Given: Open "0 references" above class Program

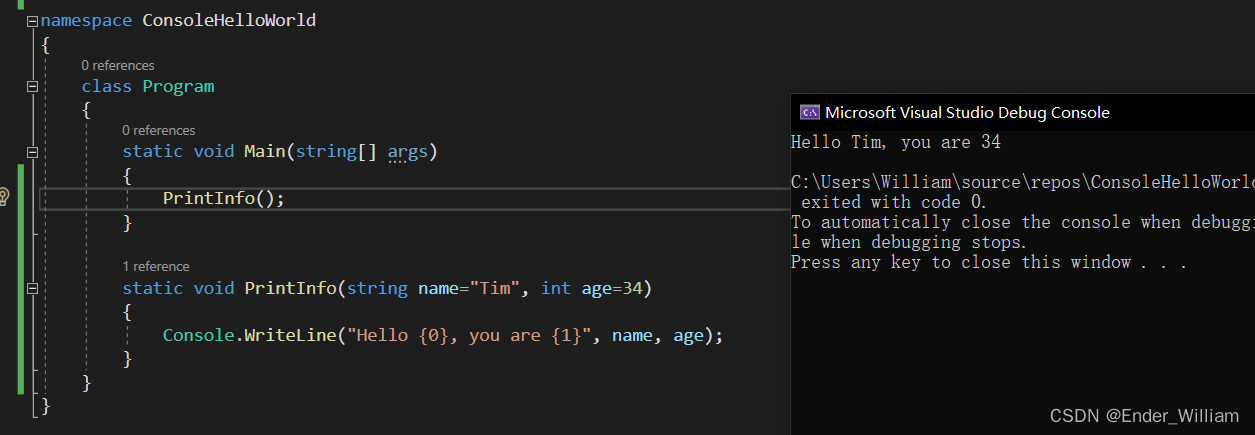Looking at the screenshot, I should click(118, 66).
